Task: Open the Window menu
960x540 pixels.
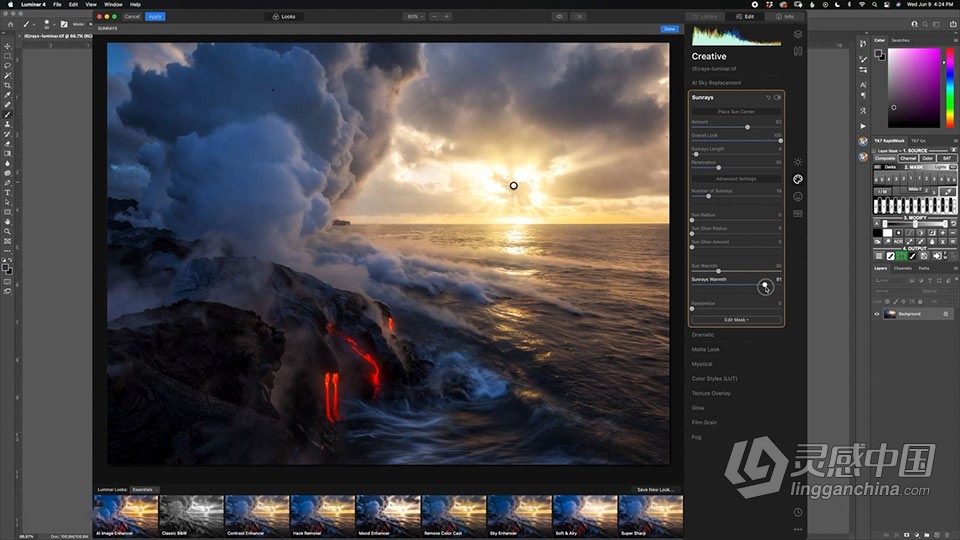Action: coord(113,4)
